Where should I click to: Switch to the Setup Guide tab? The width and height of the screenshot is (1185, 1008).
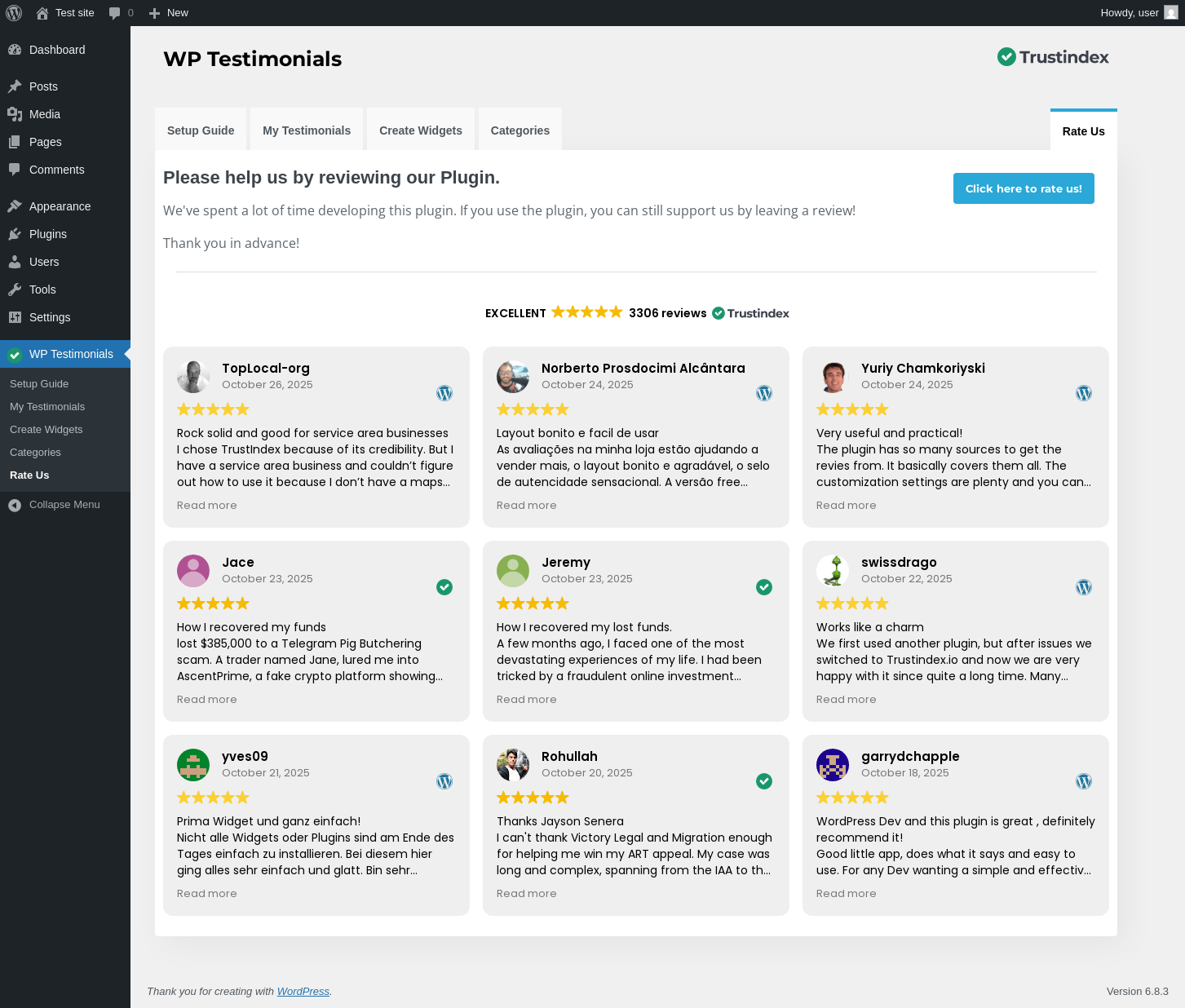(x=201, y=130)
